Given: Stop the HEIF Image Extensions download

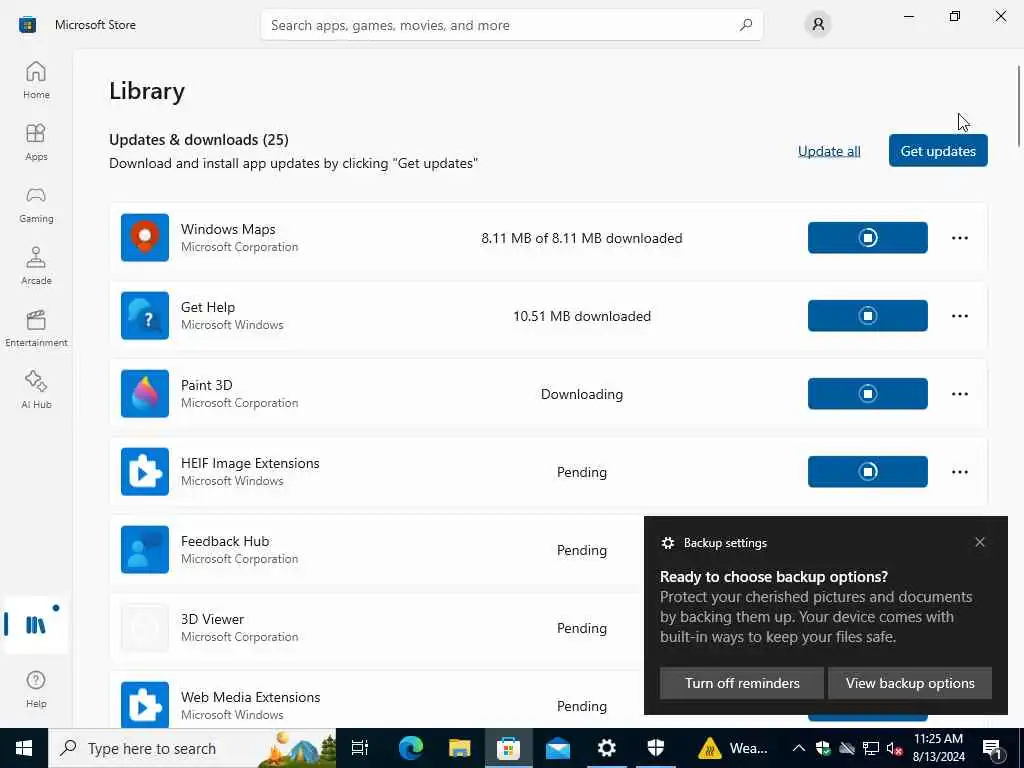Looking at the screenshot, I should pyautogui.click(x=867, y=472).
